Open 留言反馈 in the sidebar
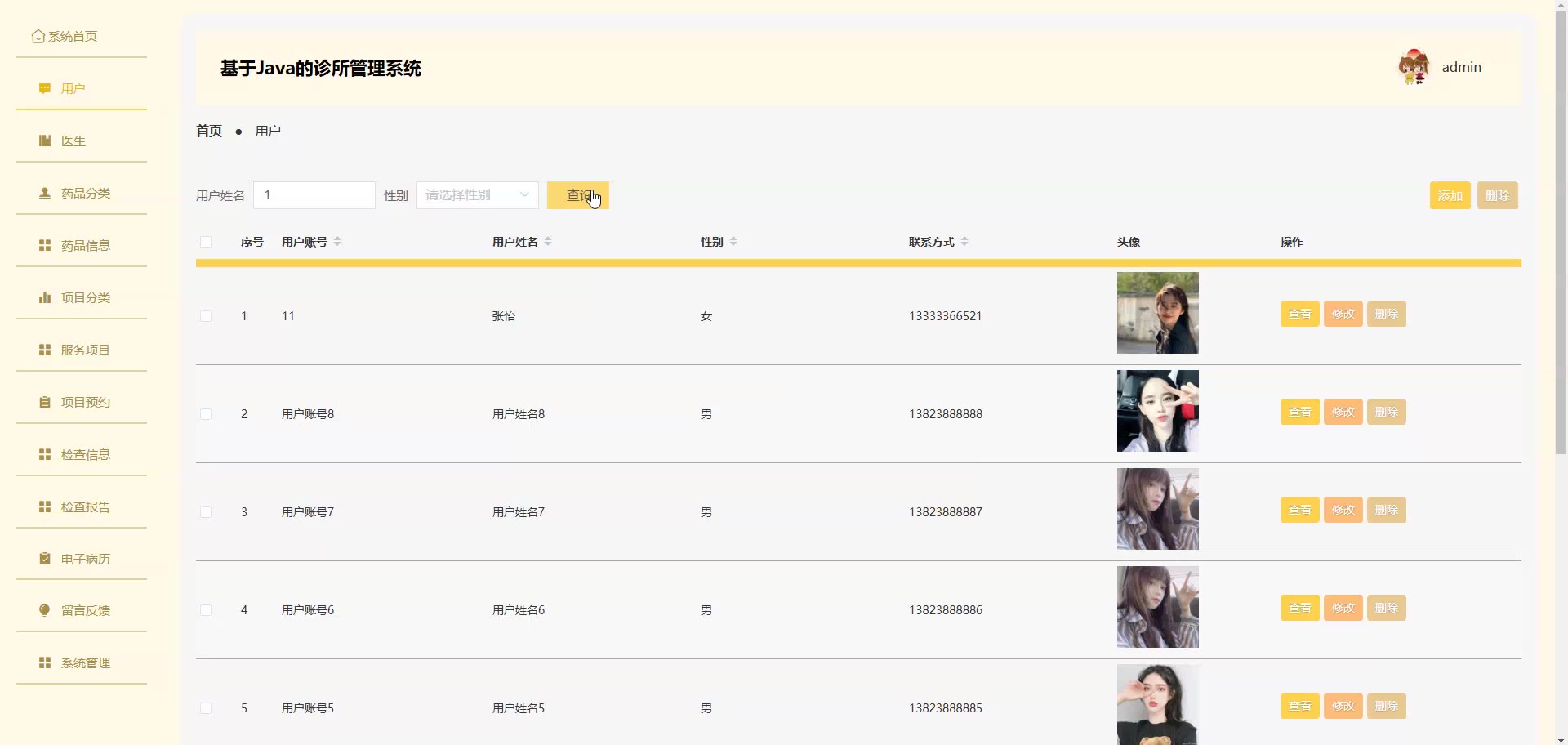 click(x=82, y=610)
